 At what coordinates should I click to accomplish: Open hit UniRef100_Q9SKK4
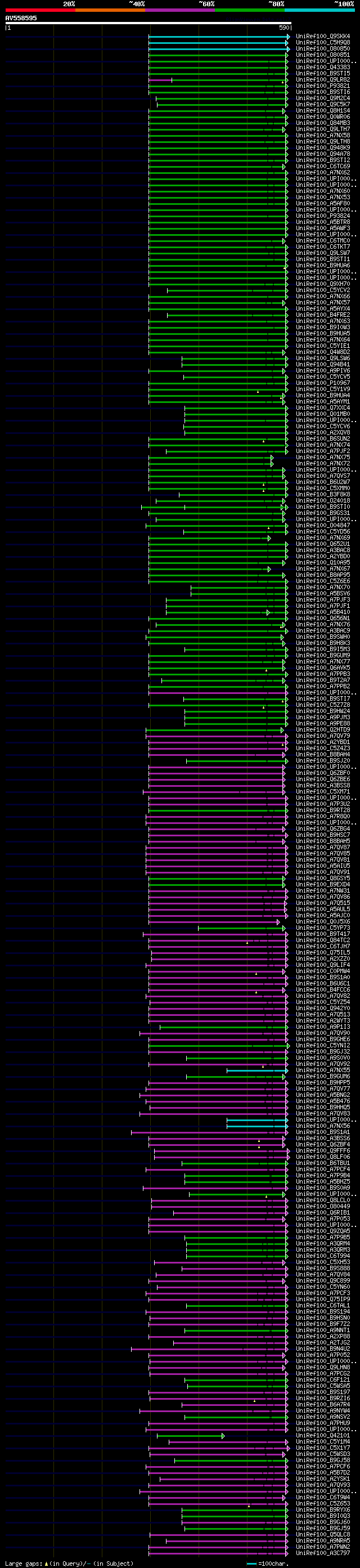[x=323, y=37]
